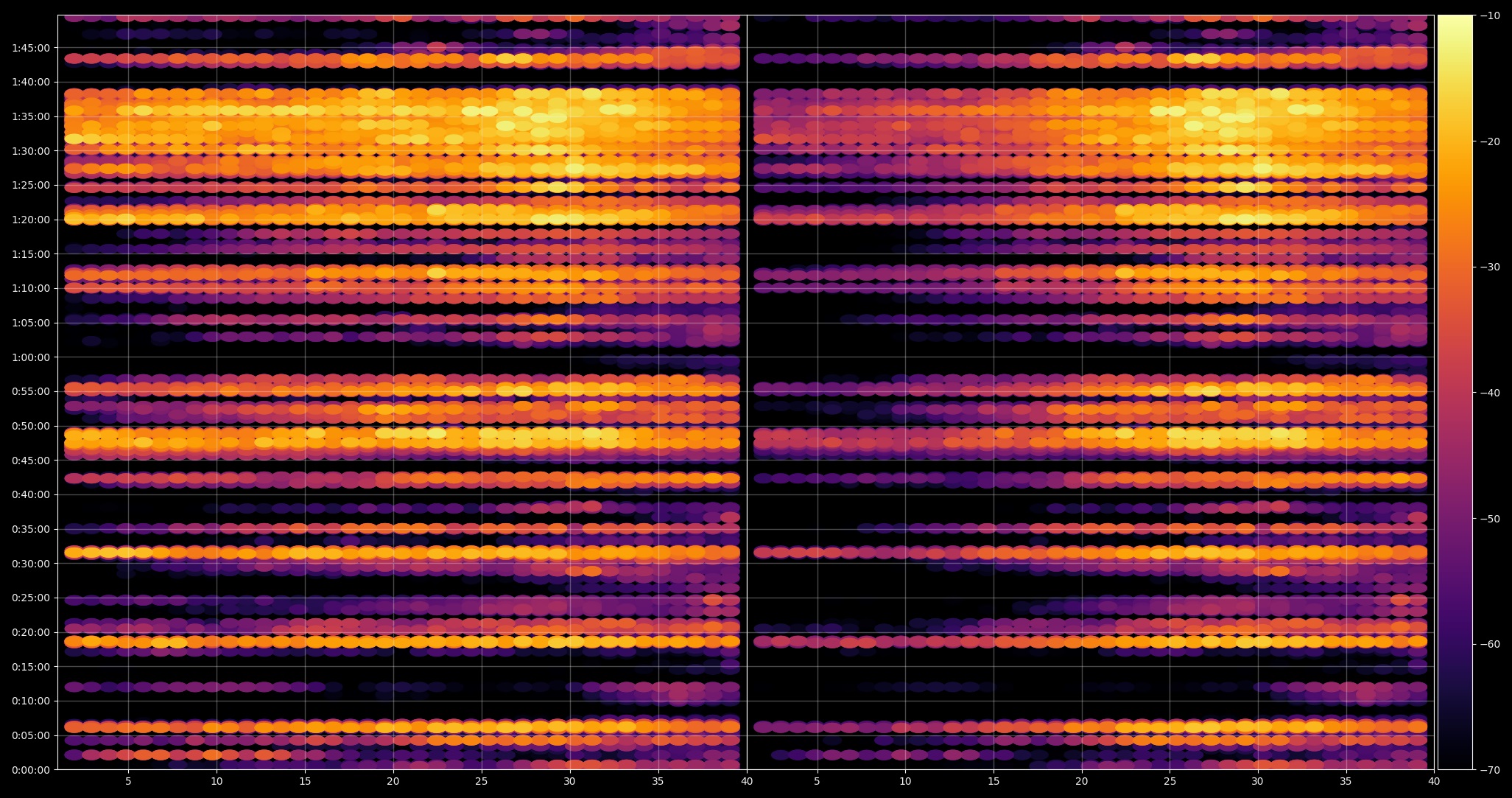
Task: Click the 0:15:00 y-axis tick label
Action: coord(31,667)
